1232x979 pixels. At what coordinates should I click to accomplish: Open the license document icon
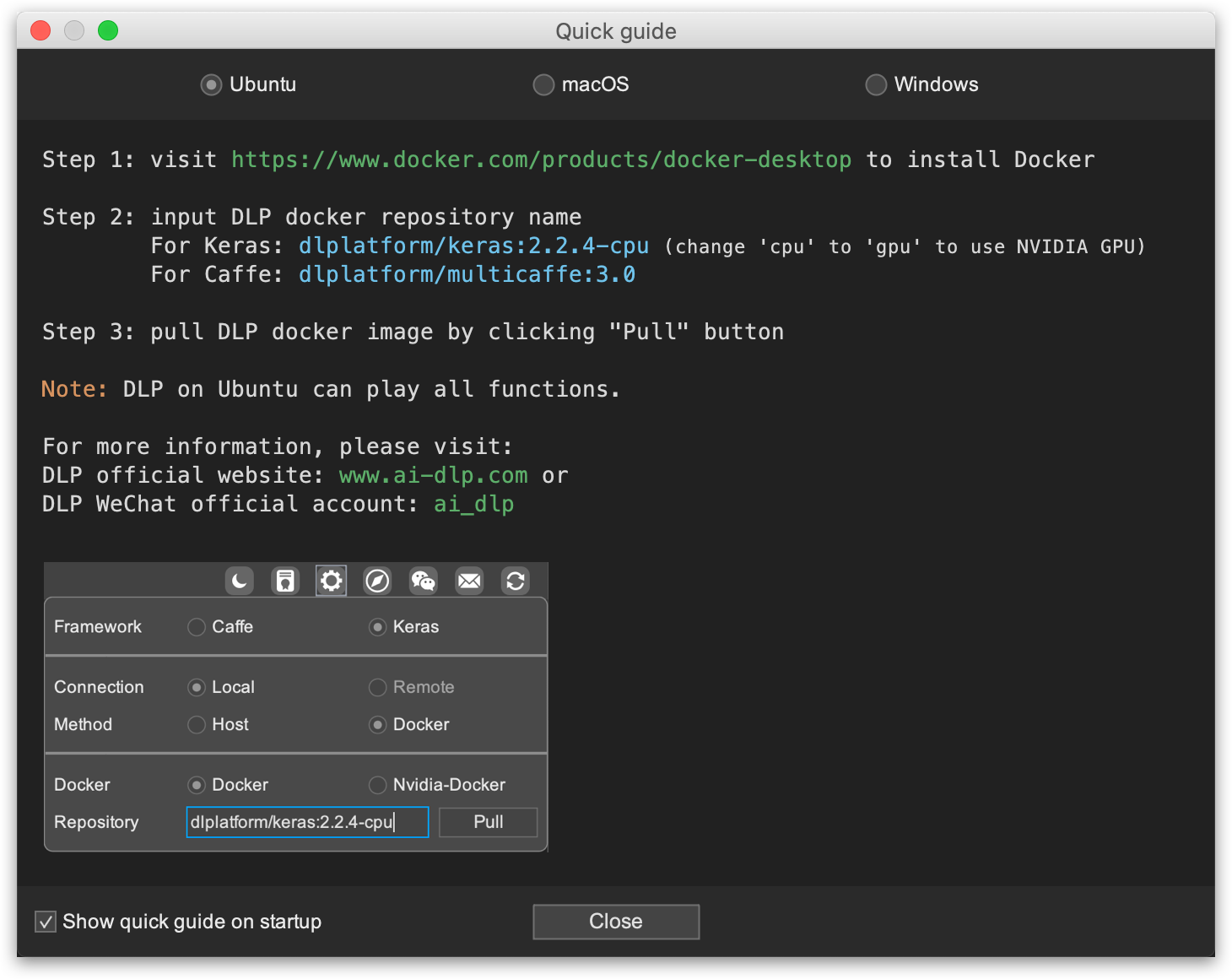click(285, 581)
